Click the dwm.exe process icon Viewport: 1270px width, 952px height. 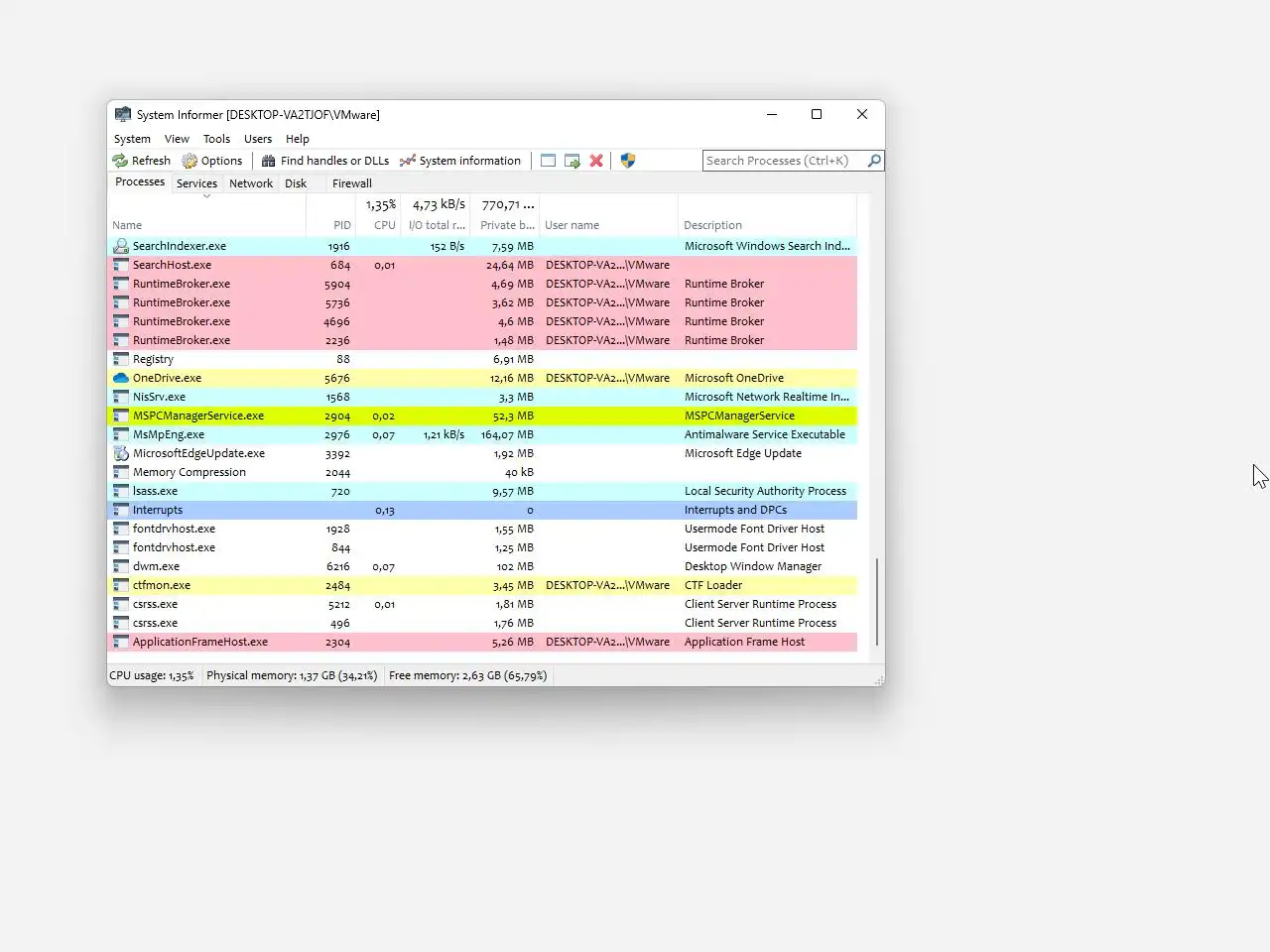(121, 566)
